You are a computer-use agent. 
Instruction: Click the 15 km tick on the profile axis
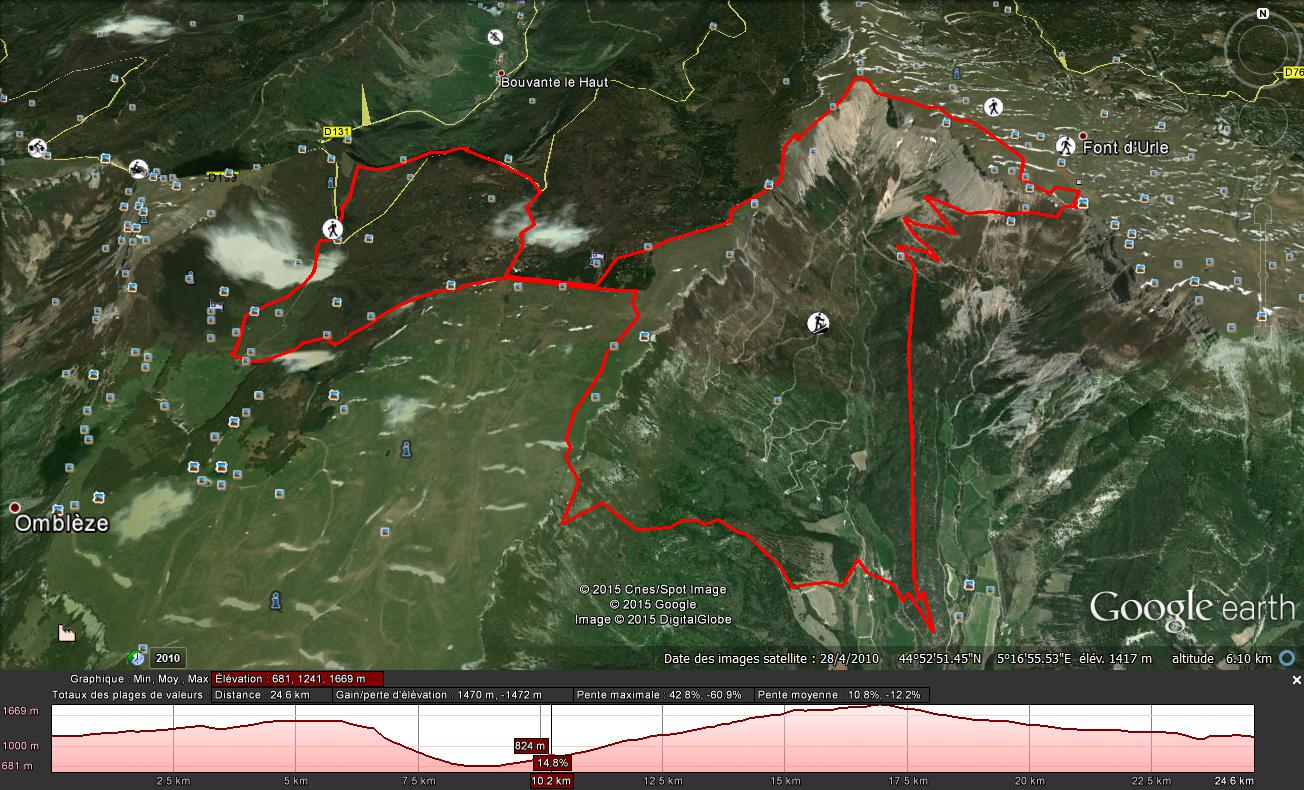click(x=784, y=781)
